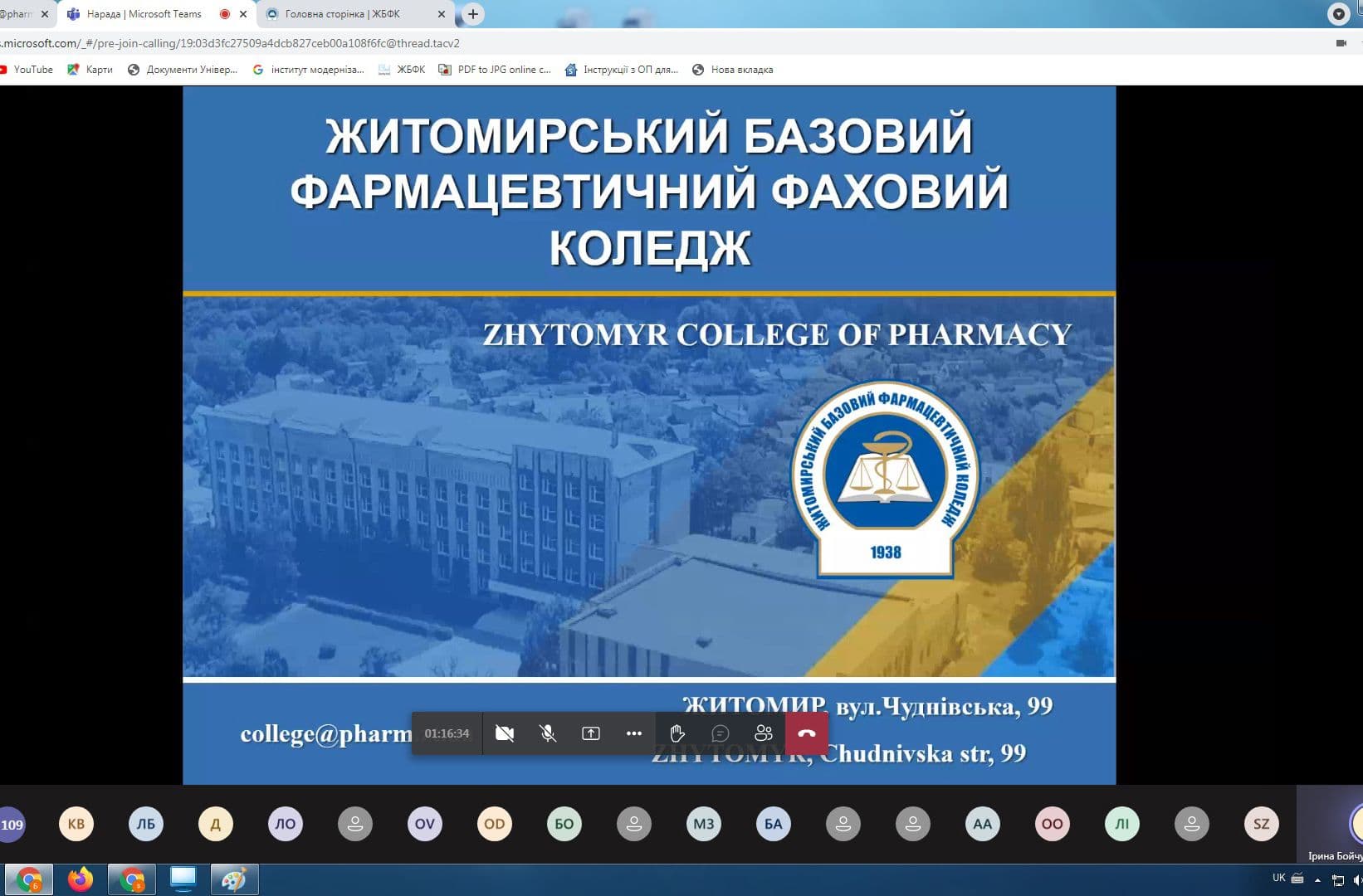Select participant avatar ЛО

[286, 824]
